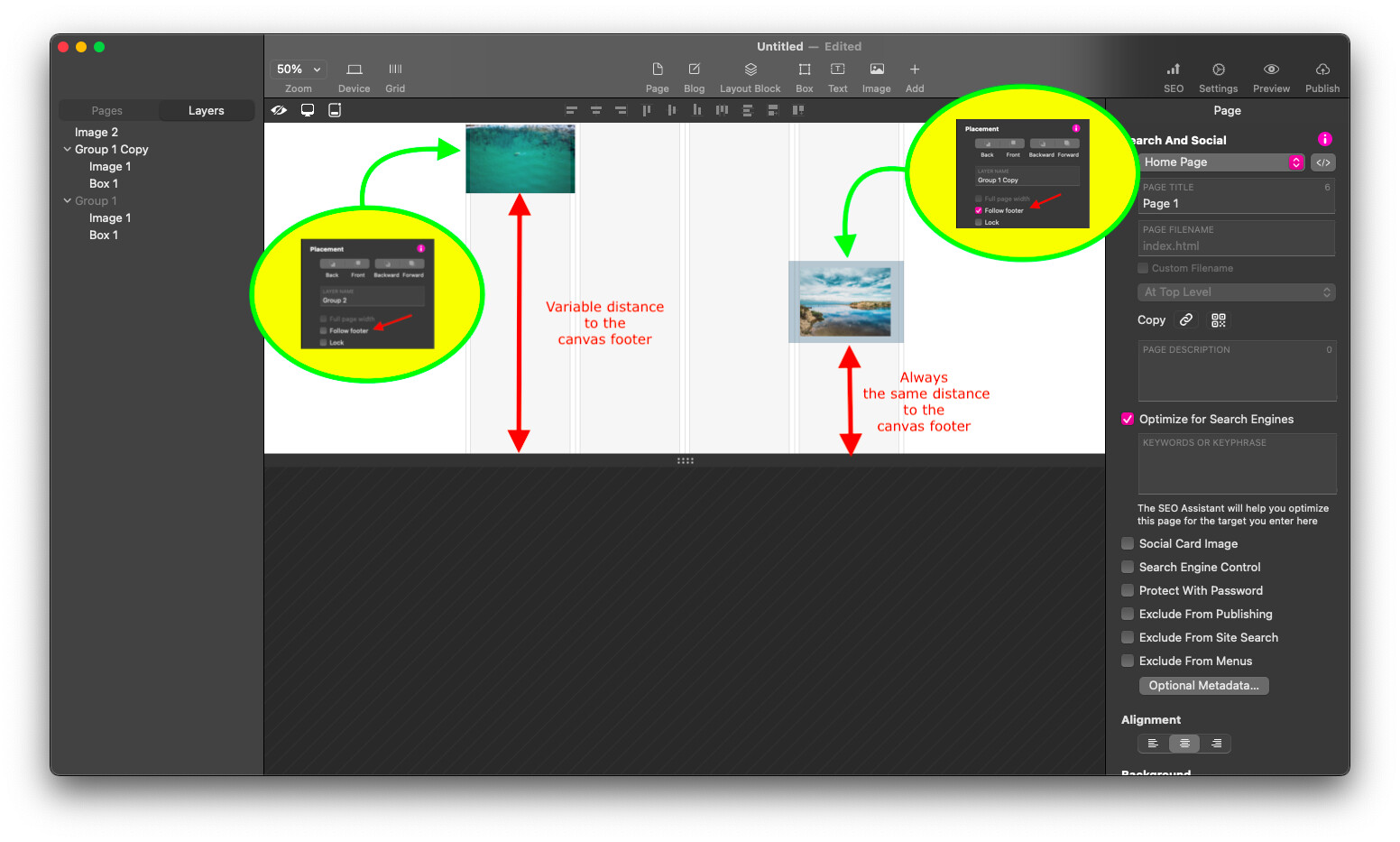Select the teal ocean image on canvas
Screen dimensions: 1400x842
coord(520,159)
